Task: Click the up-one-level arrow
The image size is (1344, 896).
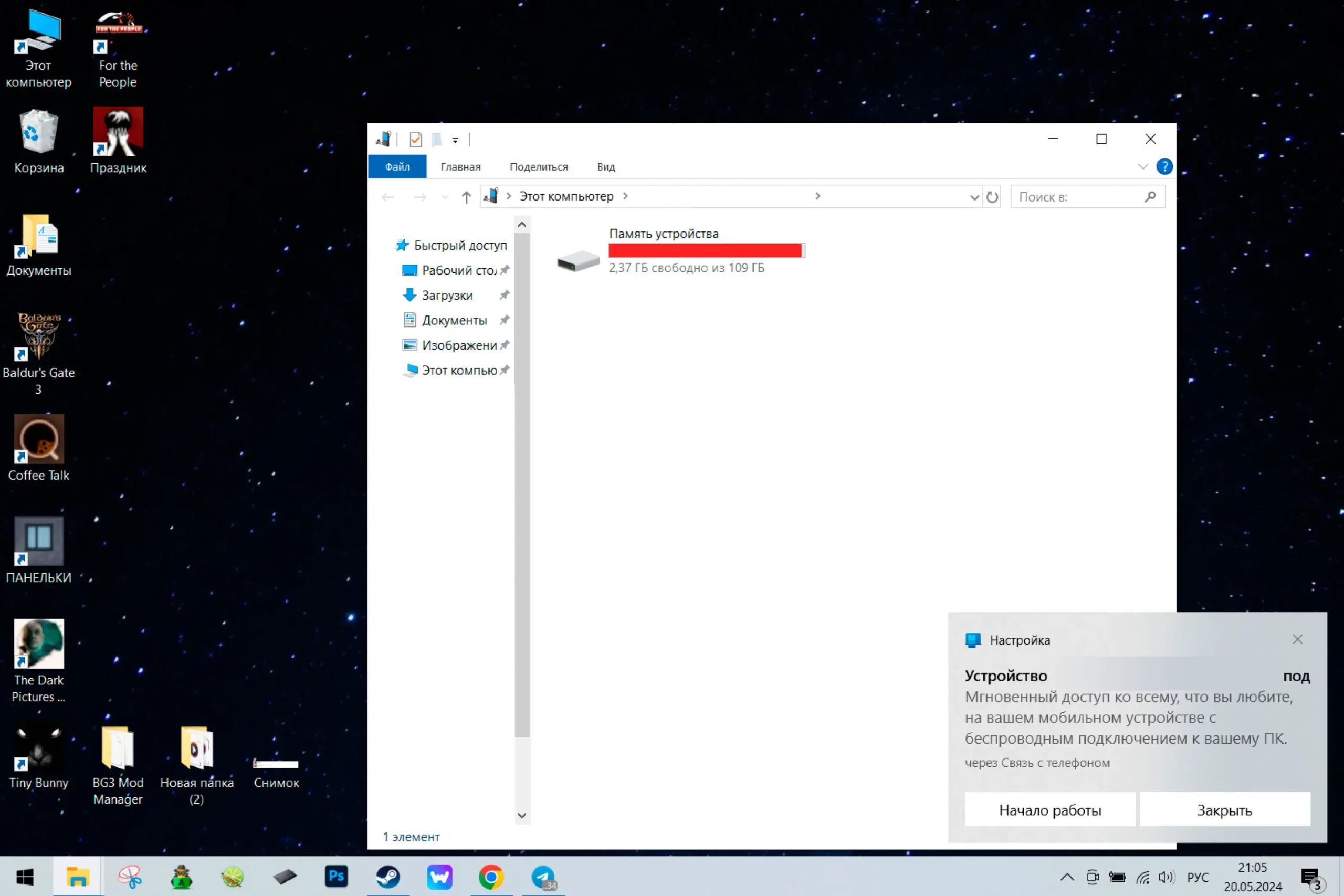Action: pos(466,197)
